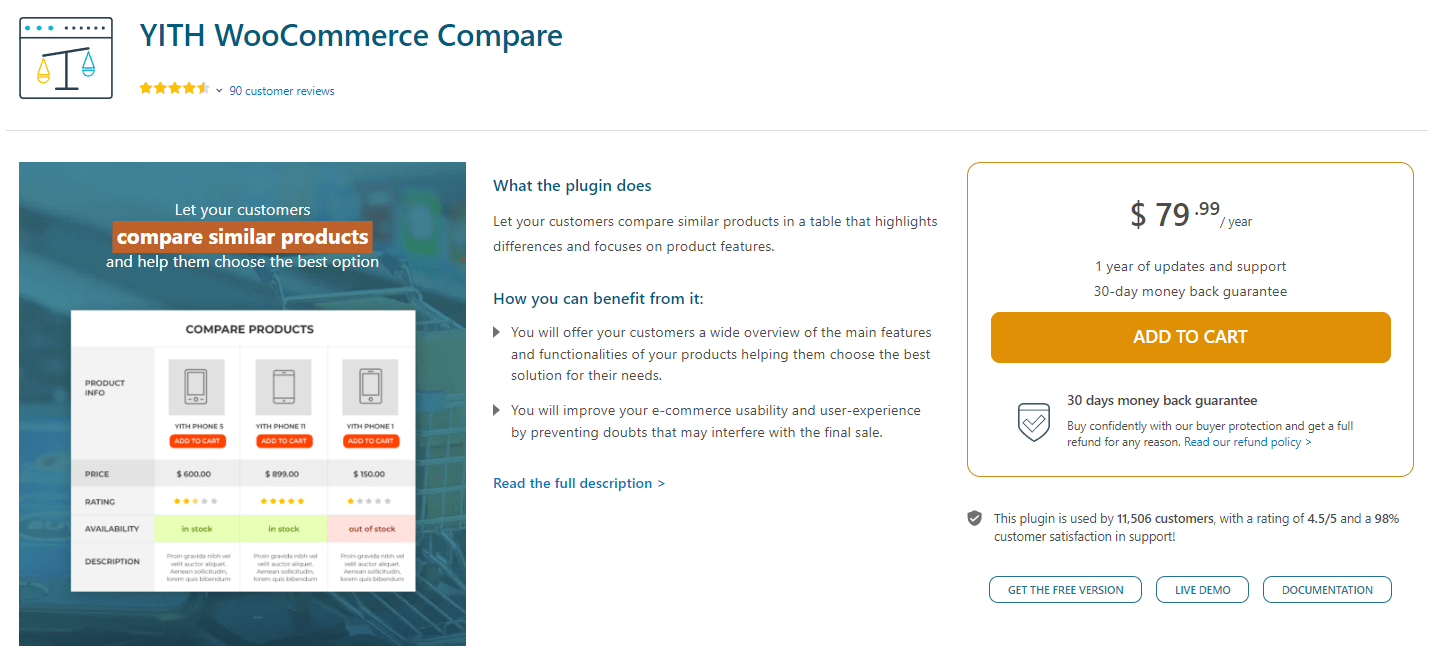Click the arrow bullet before the first benefit

coord(497,332)
